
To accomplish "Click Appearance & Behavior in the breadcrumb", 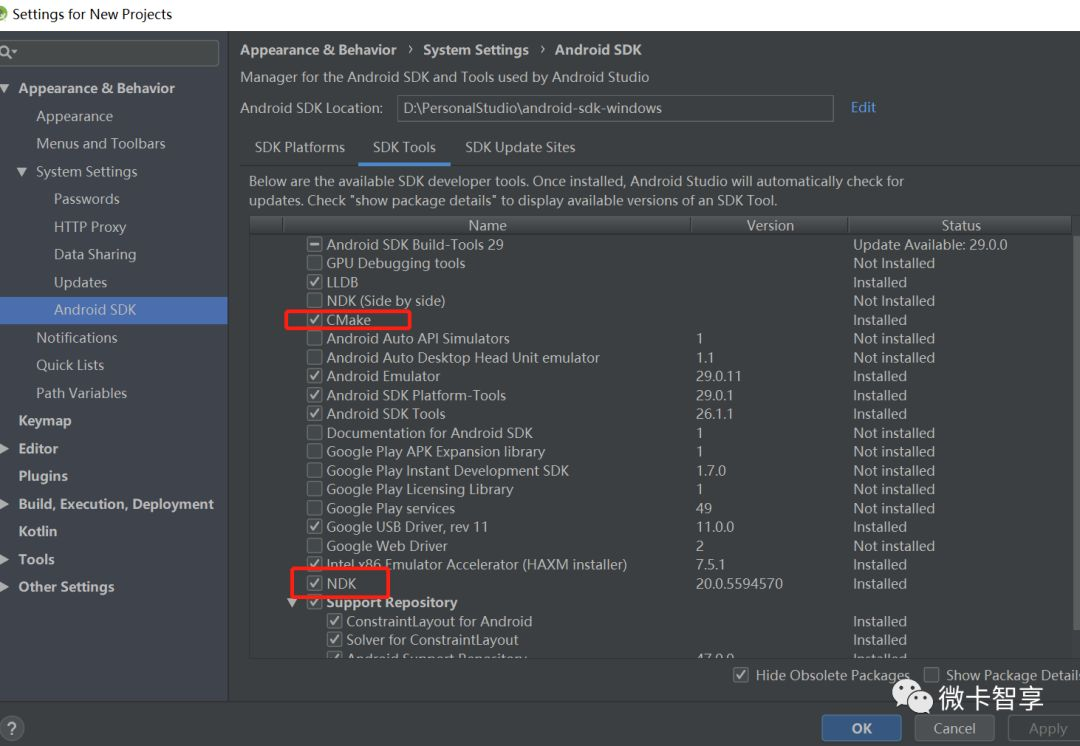I will click(x=318, y=50).
